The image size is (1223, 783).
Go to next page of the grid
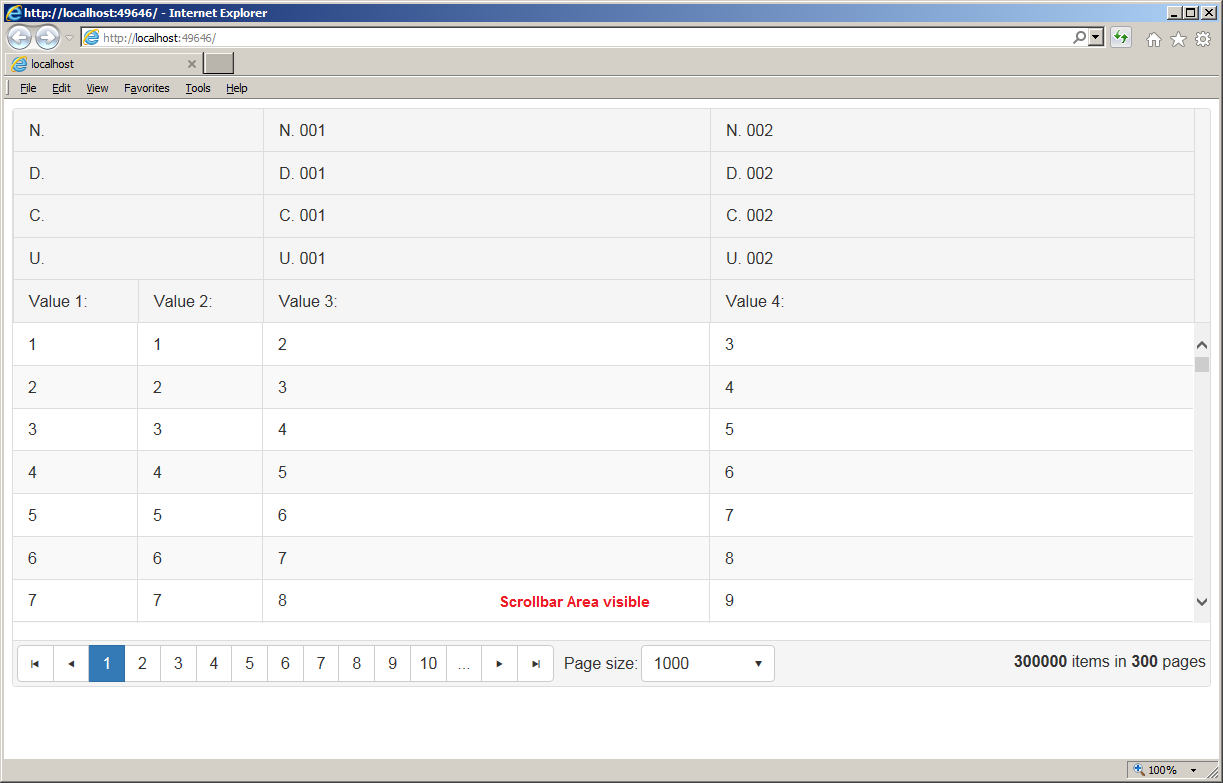(x=499, y=664)
